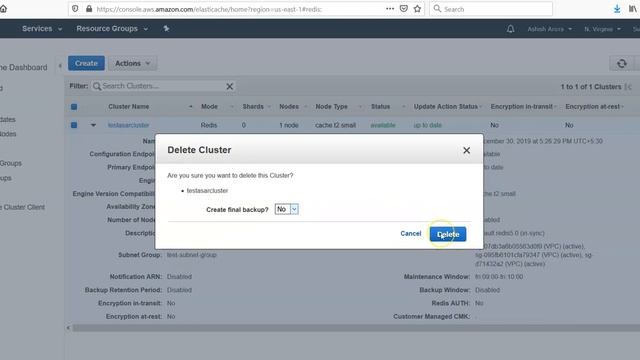Sort by Update Action Status column
This screenshot has height=360, width=640.
[446, 107]
